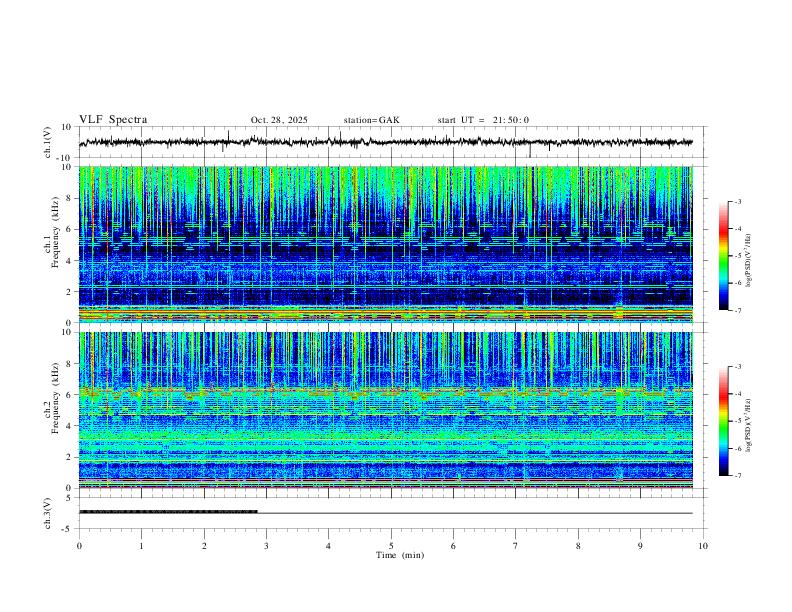Image resolution: width=792 pixels, height=612 pixels.
Task: Click the ch.1 color scale bar
Action: click(x=724, y=256)
